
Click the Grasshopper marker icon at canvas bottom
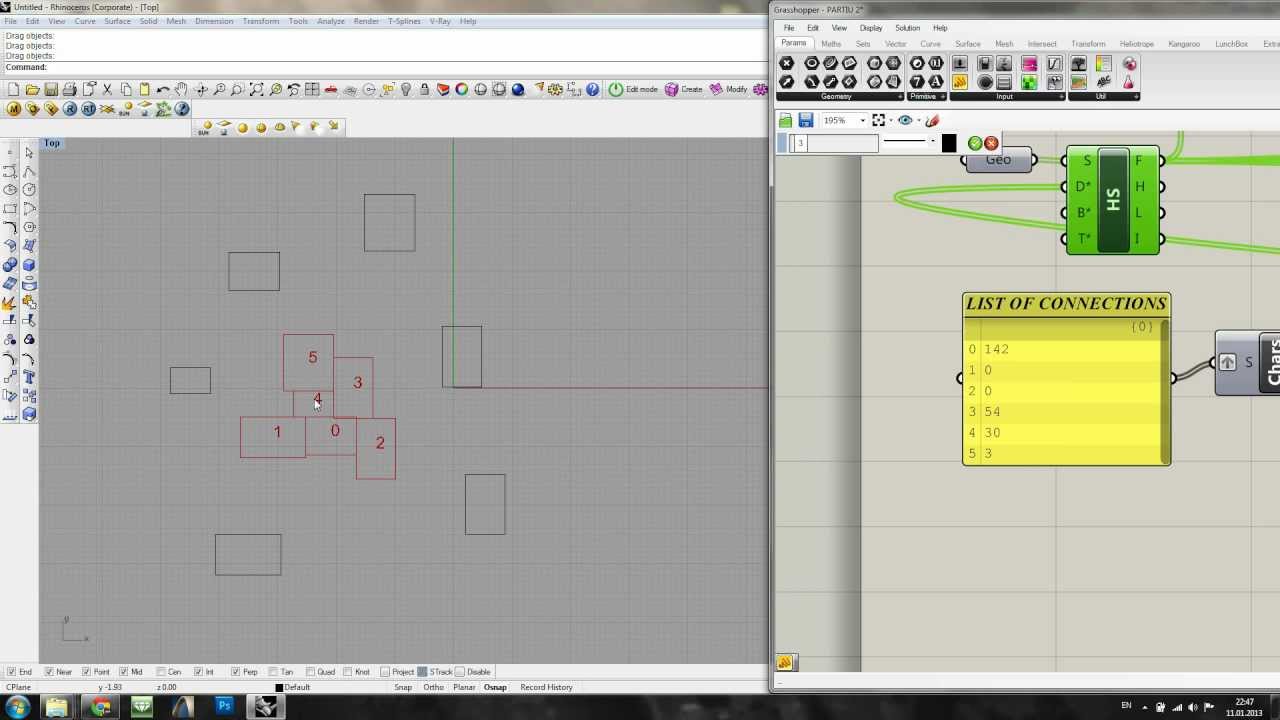click(x=785, y=662)
